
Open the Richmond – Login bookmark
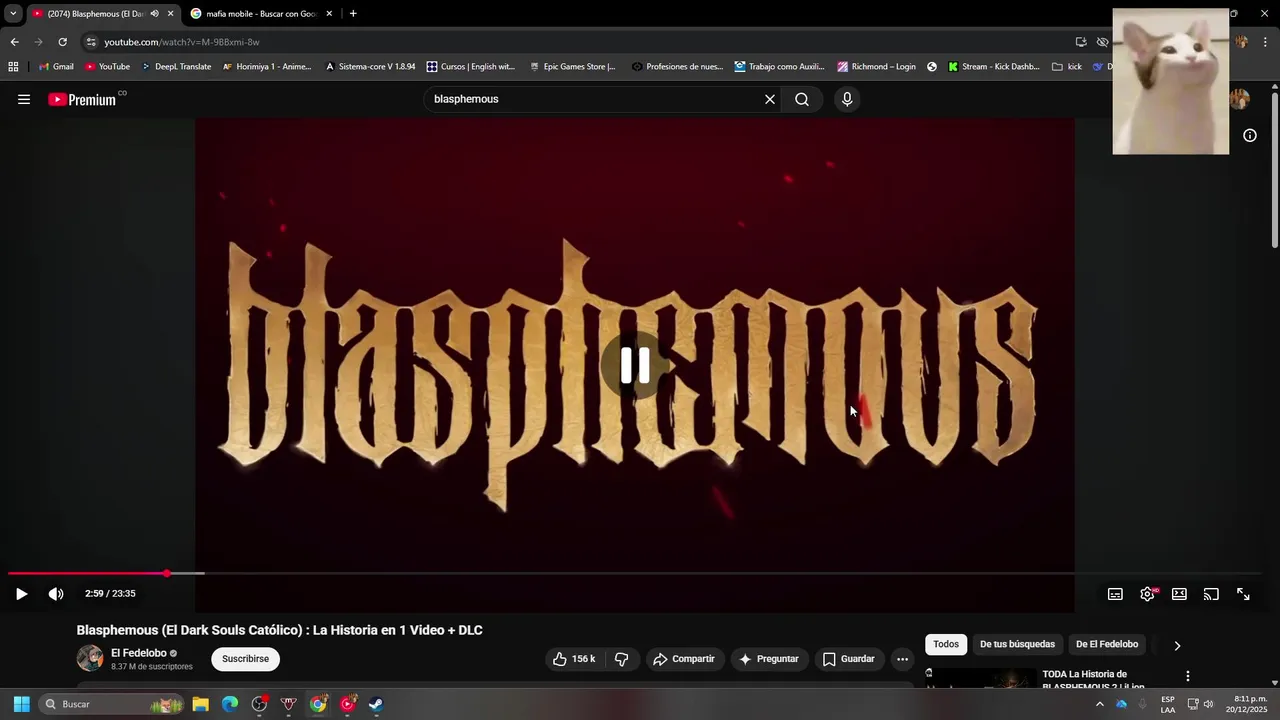pyautogui.click(x=876, y=67)
